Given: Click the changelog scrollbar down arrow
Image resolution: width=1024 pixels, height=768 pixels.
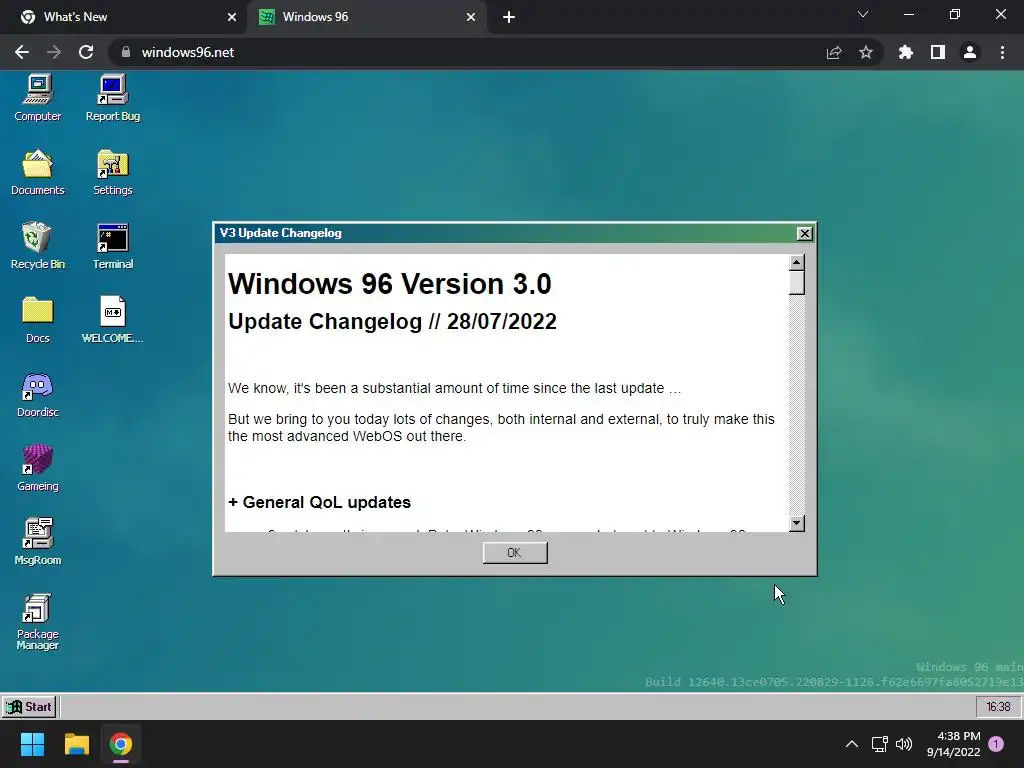Looking at the screenshot, I should pos(796,523).
